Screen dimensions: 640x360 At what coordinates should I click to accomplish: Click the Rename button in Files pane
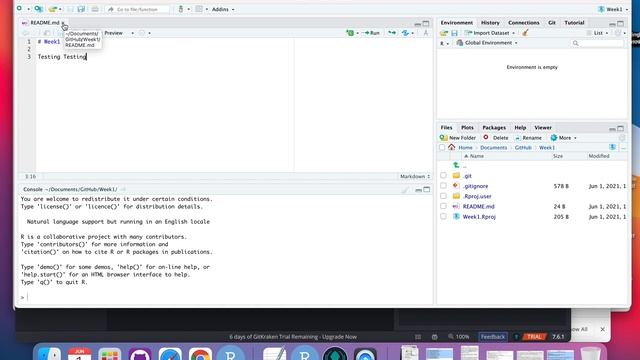tap(528, 138)
